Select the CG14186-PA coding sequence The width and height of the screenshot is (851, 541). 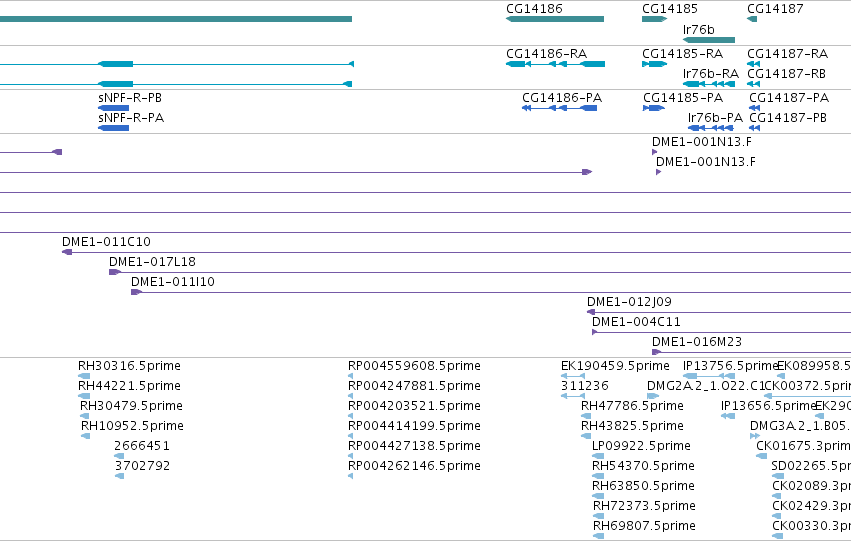point(560,108)
